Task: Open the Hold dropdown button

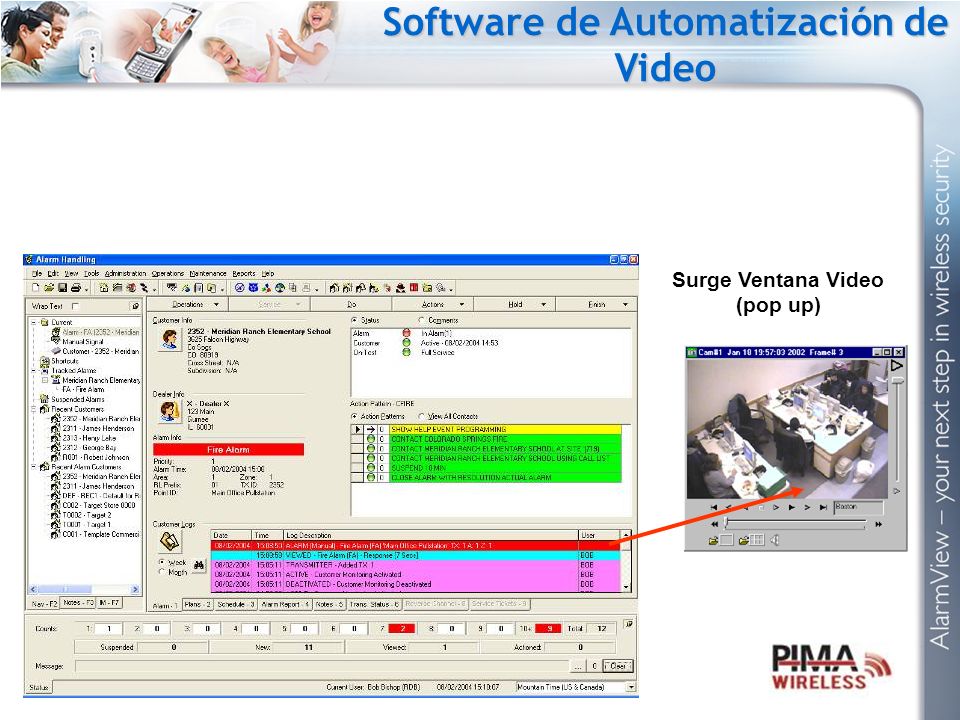Action: (x=515, y=304)
